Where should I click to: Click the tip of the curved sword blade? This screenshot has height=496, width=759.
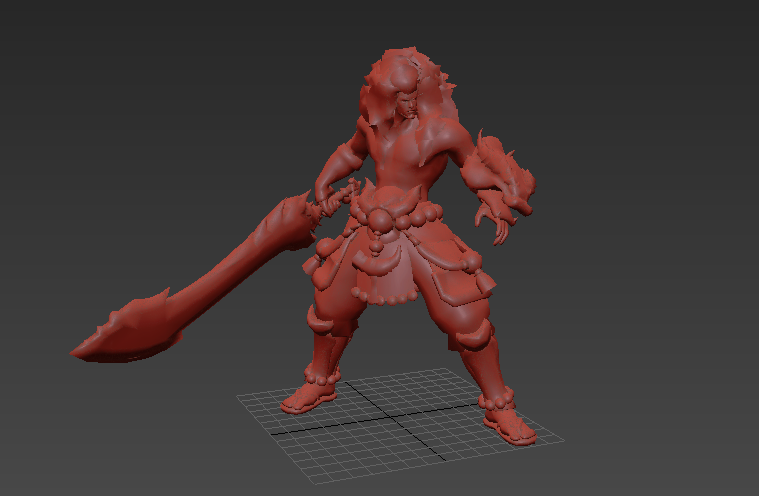[80, 351]
